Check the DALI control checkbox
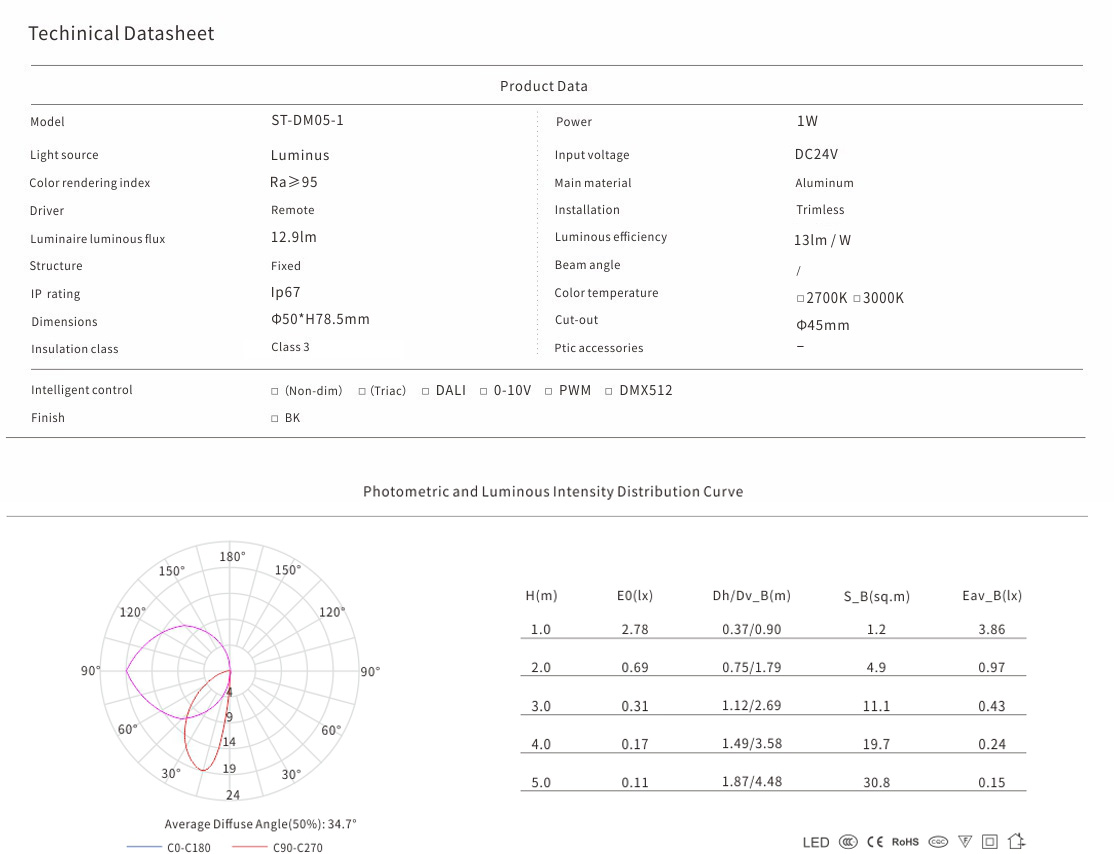 tap(426, 391)
